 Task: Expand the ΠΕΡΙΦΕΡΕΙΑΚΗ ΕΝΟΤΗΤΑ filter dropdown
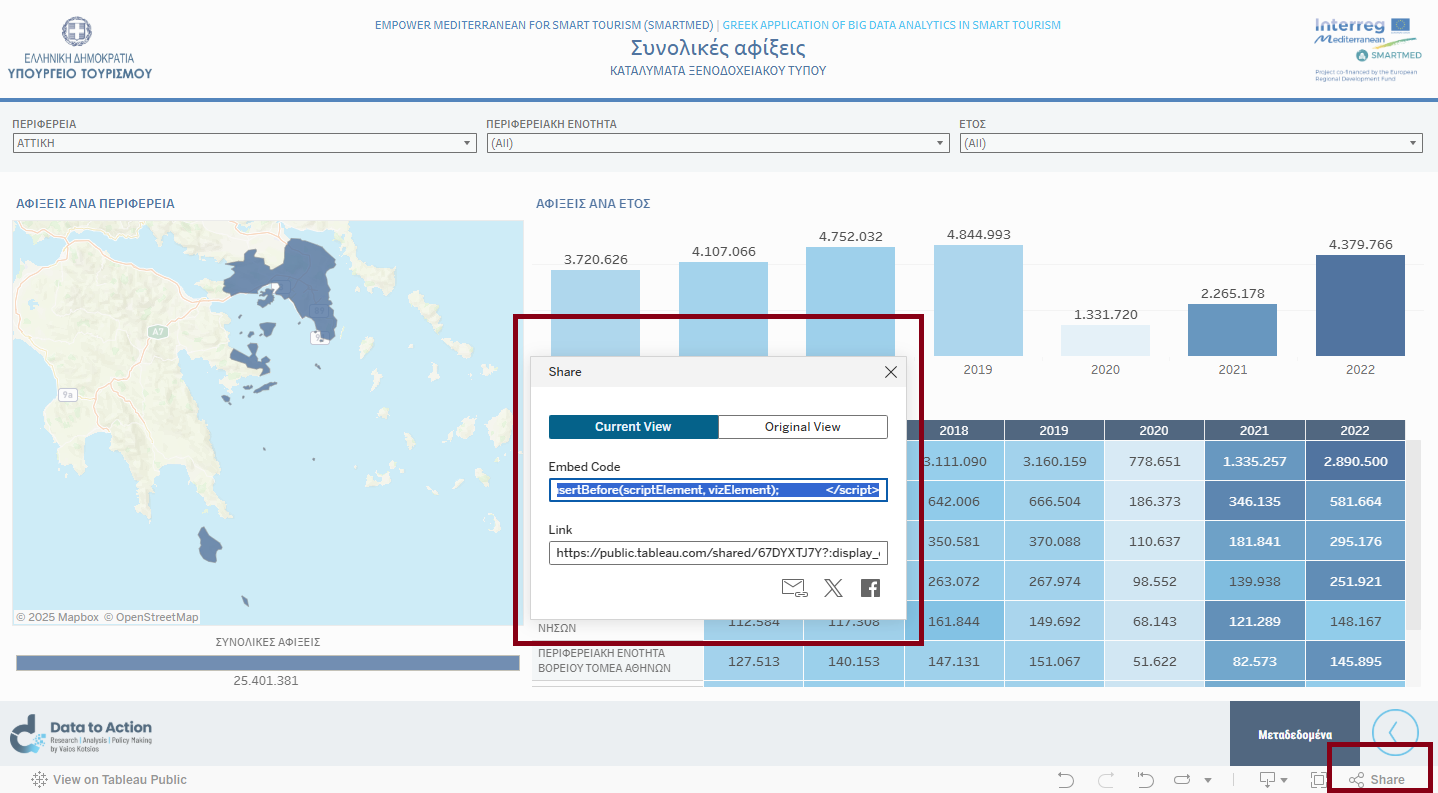click(717, 143)
